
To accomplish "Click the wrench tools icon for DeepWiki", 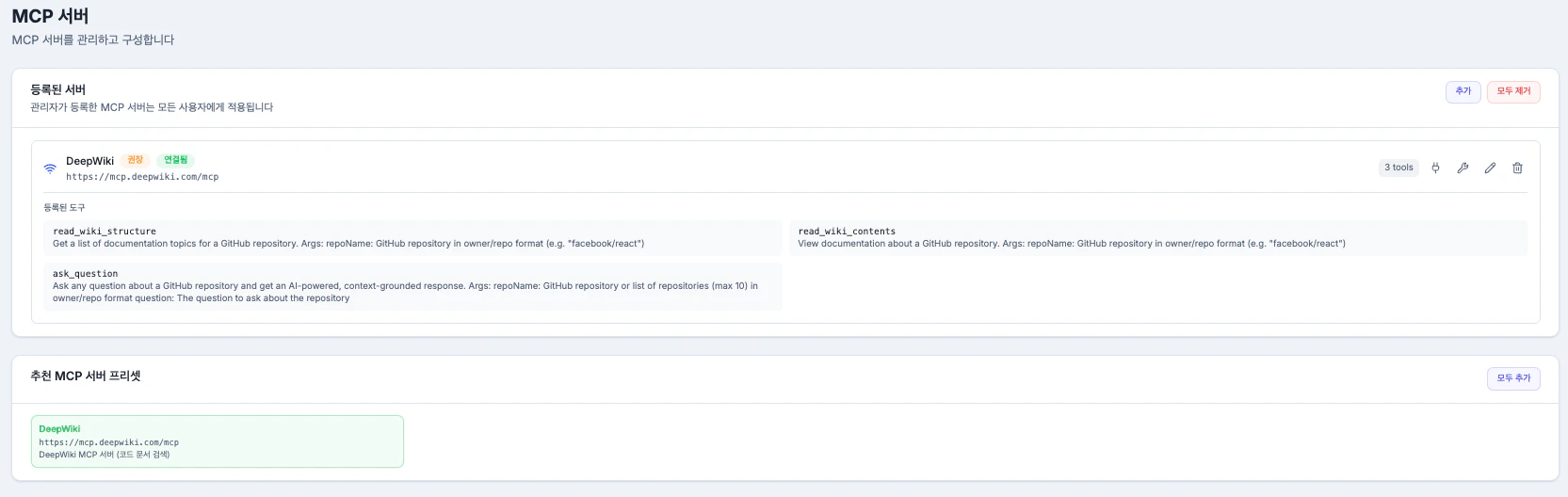I will click(1463, 168).
